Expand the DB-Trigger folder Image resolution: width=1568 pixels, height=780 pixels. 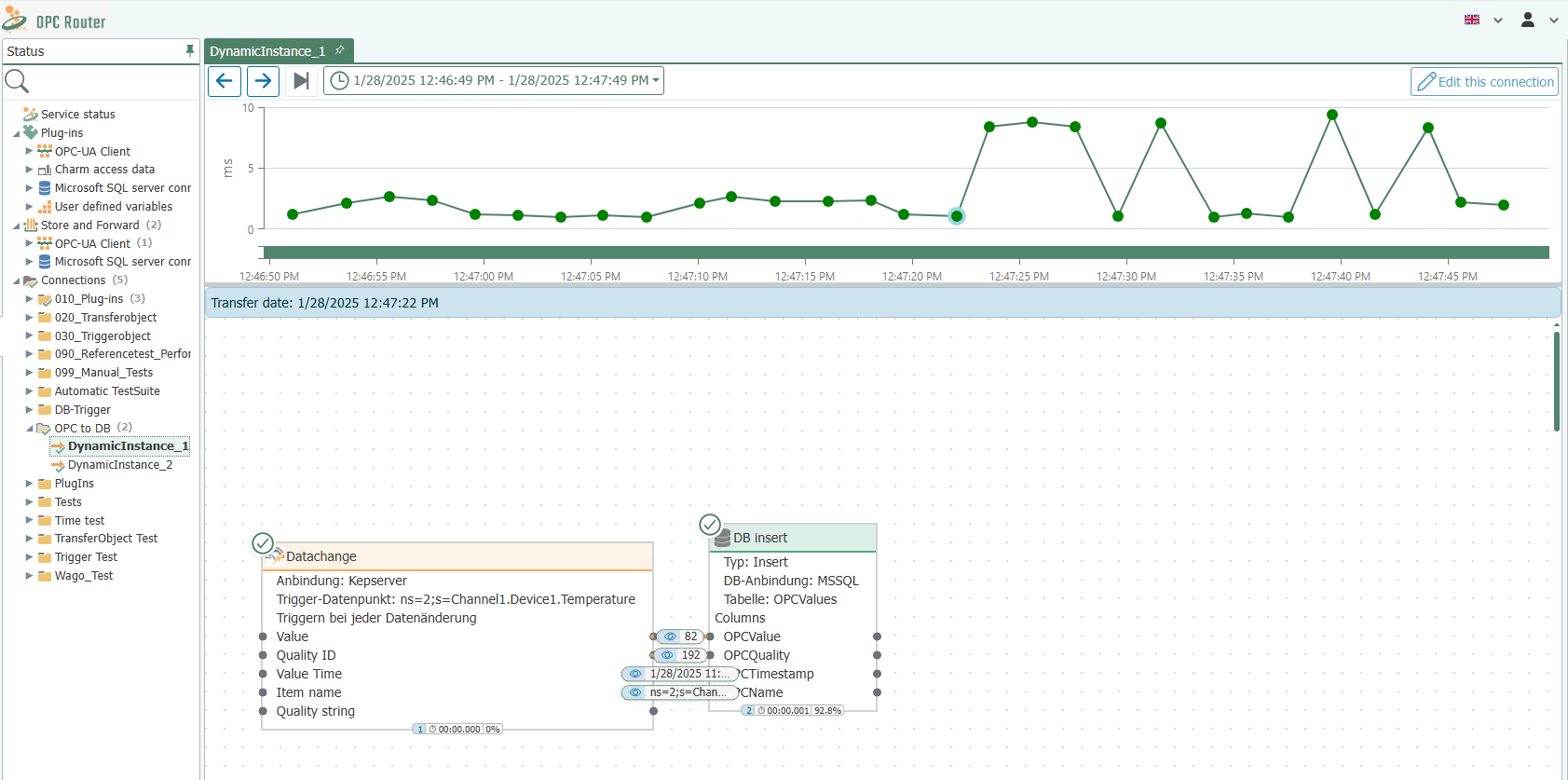point(29,409)
